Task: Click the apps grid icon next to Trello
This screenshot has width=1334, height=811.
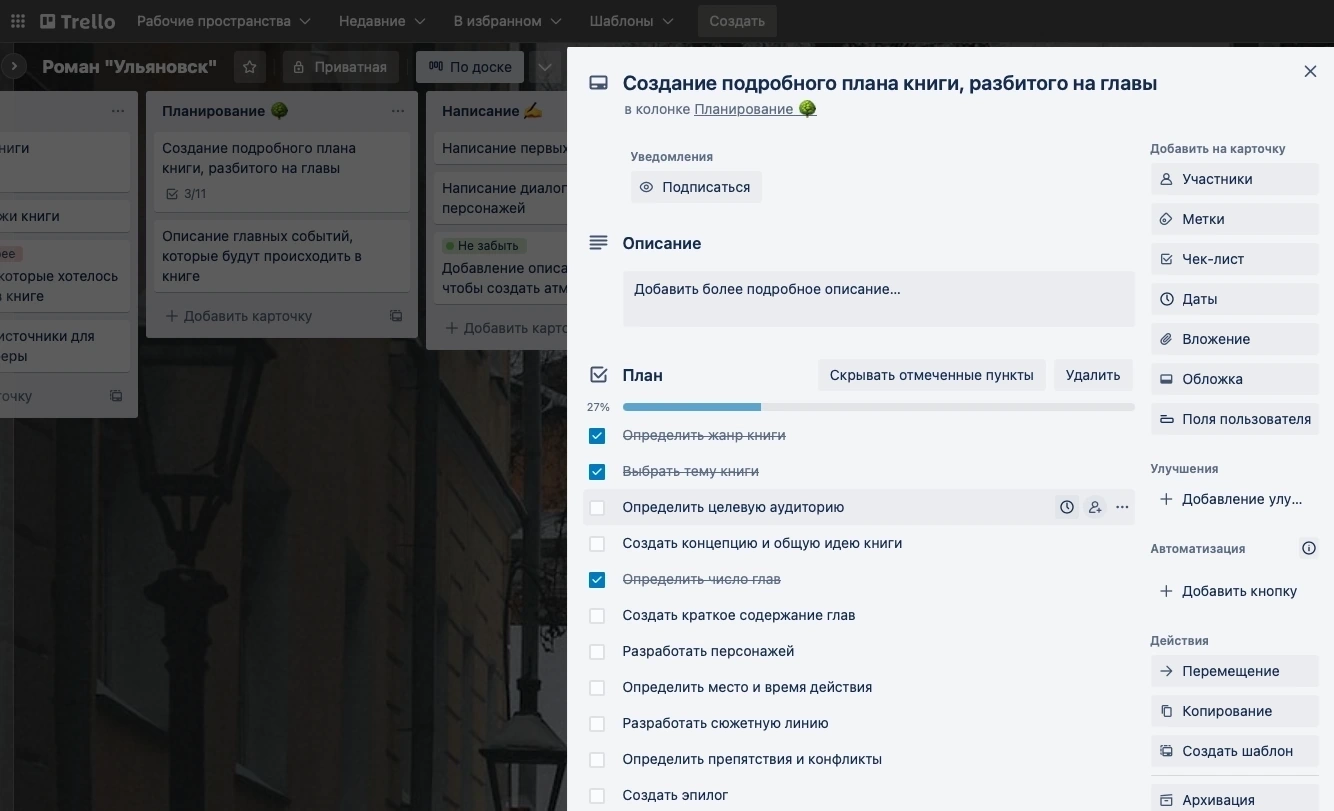Action: (x=18, y=21)
